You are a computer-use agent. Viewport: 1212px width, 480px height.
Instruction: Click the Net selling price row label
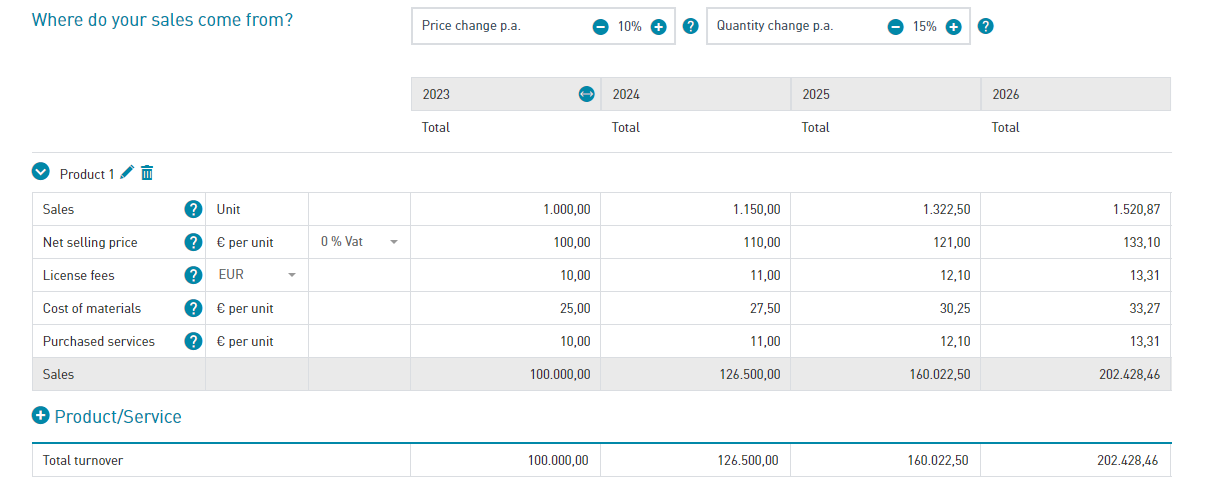(90, 242)
